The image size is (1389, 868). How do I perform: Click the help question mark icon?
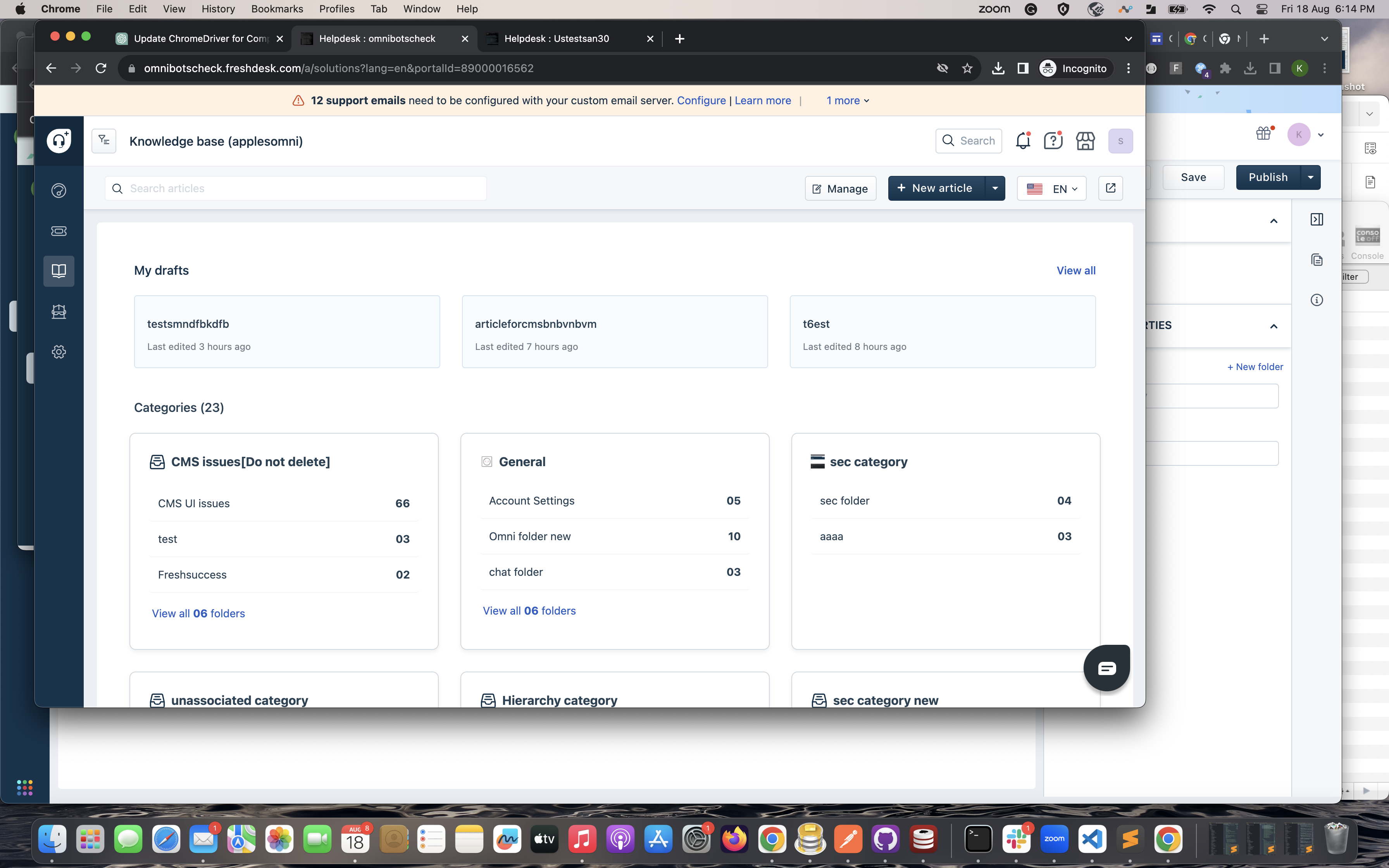pyautogui.click(x=1053, y=141)
